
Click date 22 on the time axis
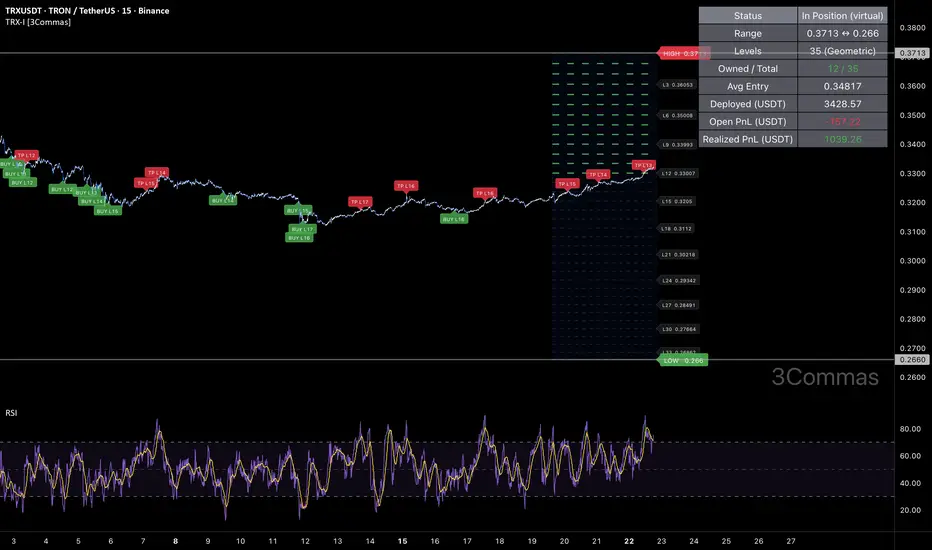629,541
